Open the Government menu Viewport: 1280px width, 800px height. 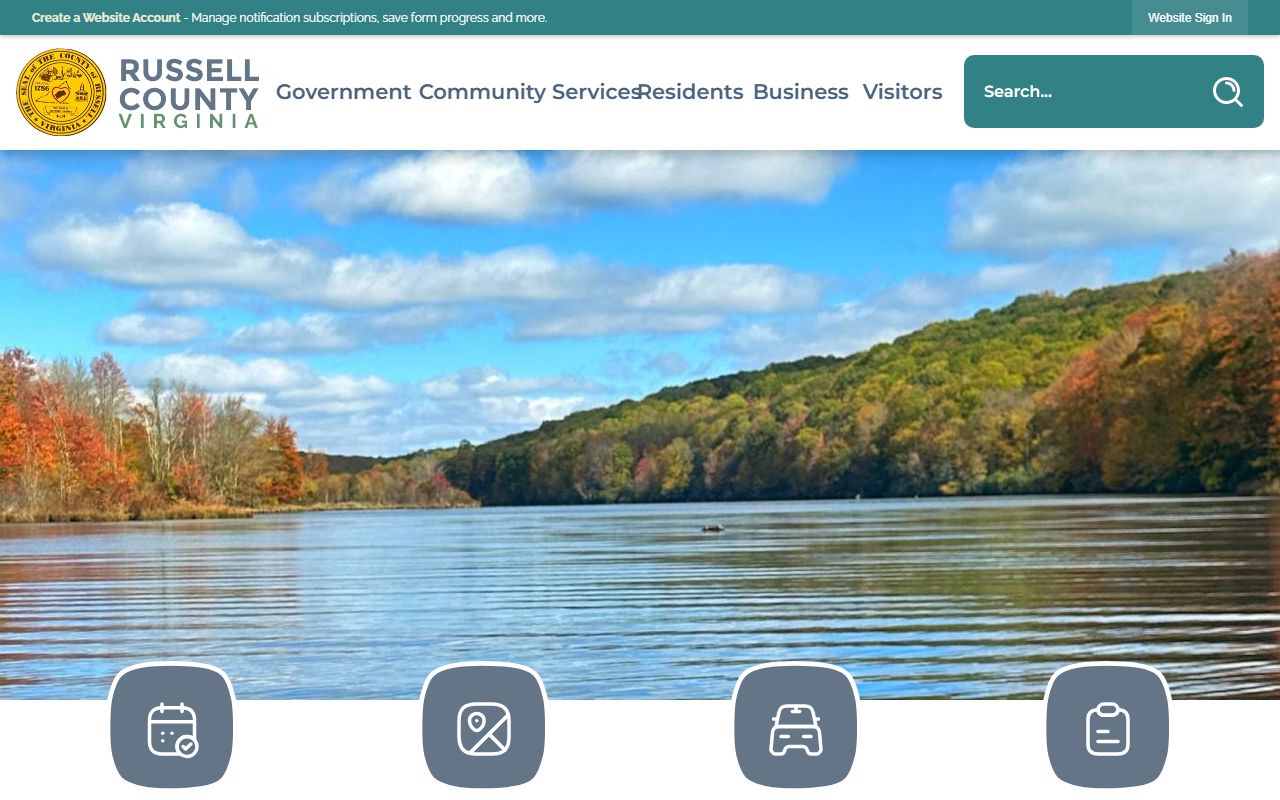343,92
